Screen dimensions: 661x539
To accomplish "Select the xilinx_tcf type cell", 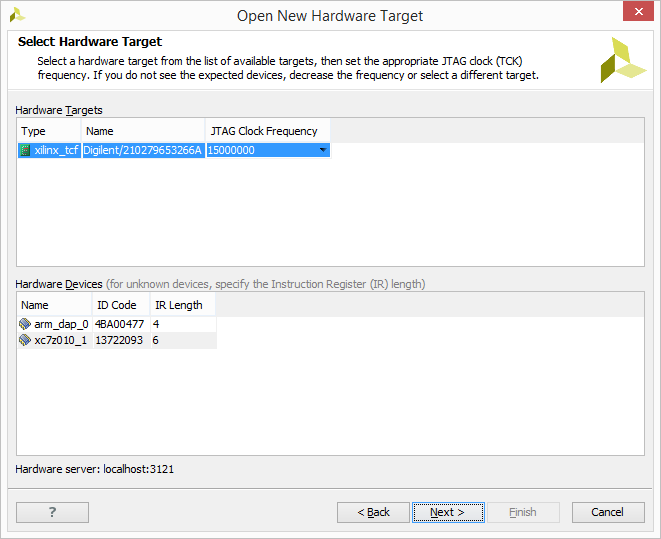I will point(49,150).
